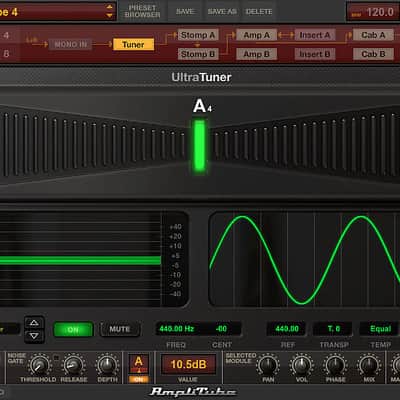The width and height of the screenshot is (400, 400).
Task: Click the green in-tune center indicator bar
Action: [x=200, y=145]
